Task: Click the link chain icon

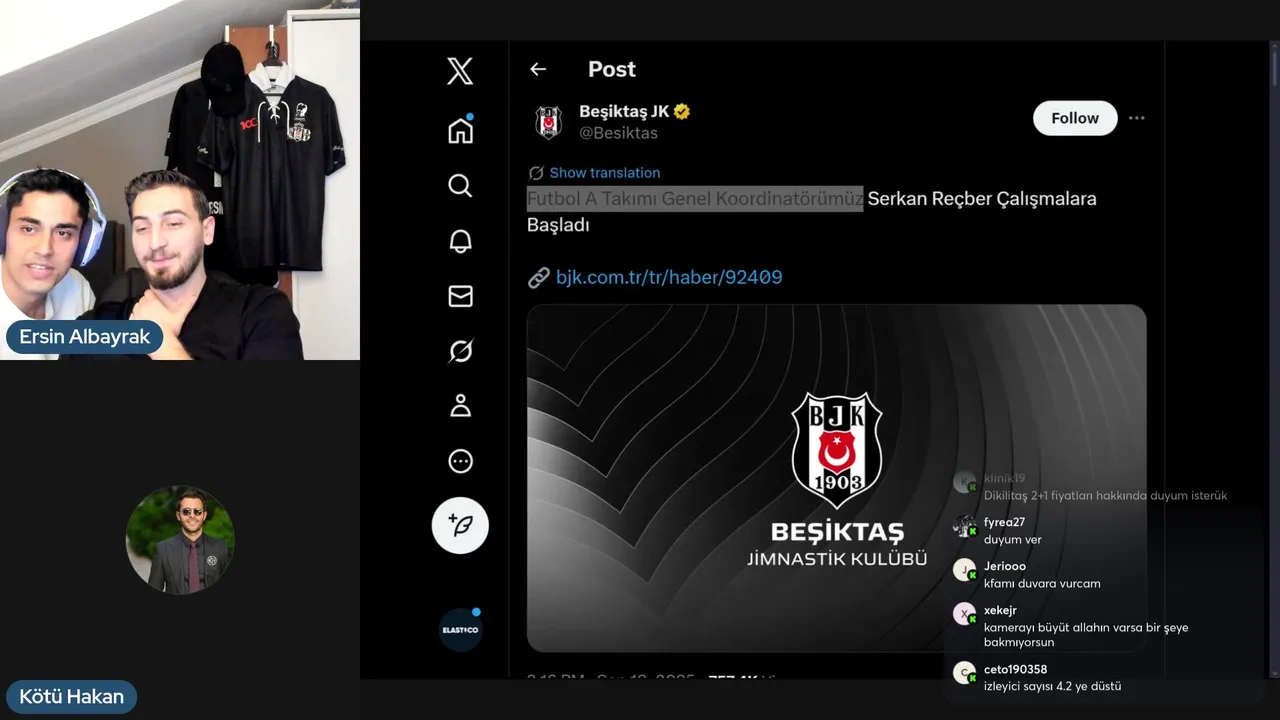Action: tap(538, 277)
